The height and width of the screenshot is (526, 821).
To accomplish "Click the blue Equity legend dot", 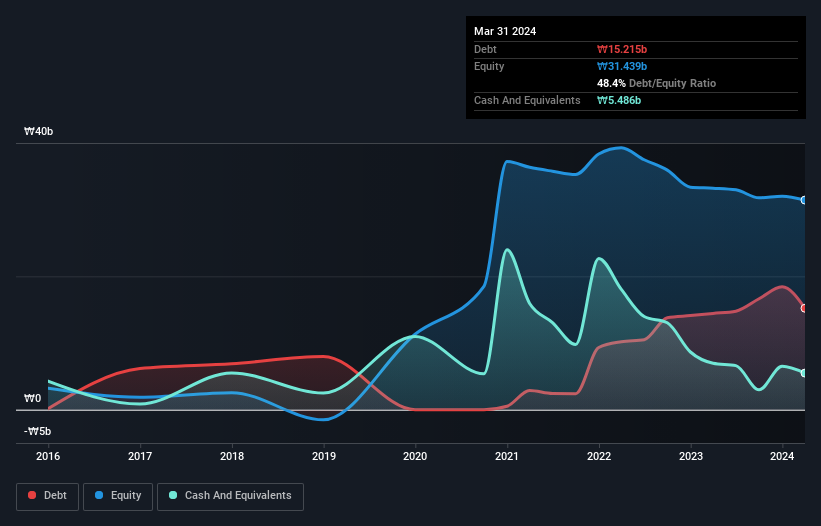I will [99, 495].
